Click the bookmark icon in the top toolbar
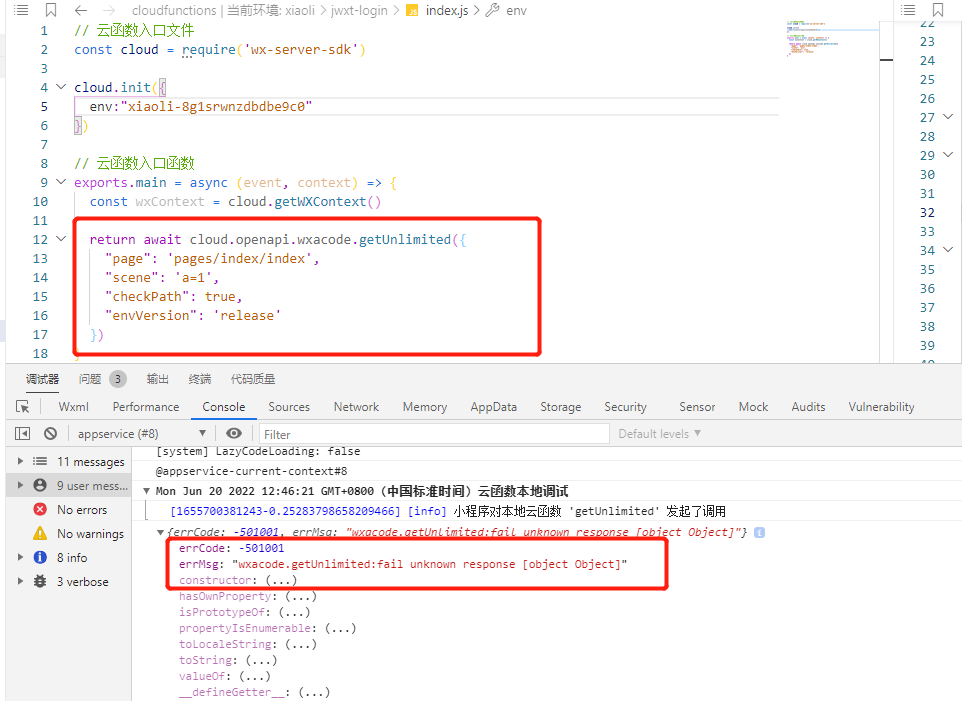962x701 pixels. (48, 9)
